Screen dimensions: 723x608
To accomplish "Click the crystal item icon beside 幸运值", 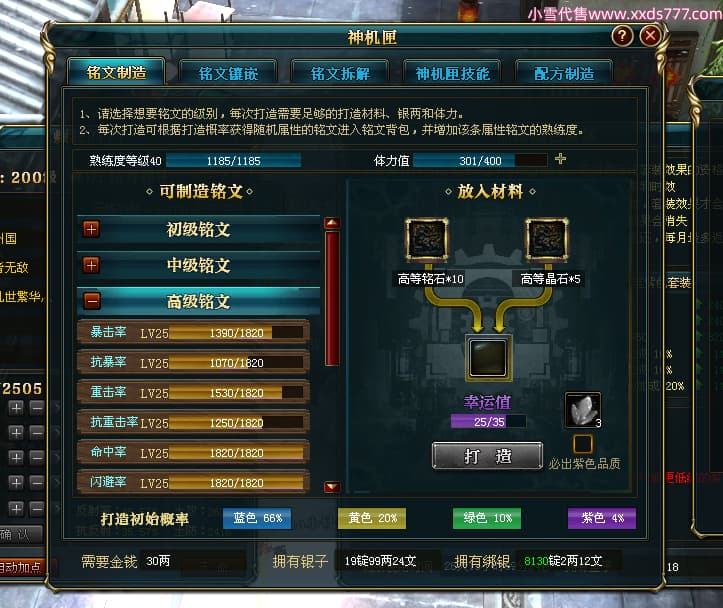I will [582, 409].
